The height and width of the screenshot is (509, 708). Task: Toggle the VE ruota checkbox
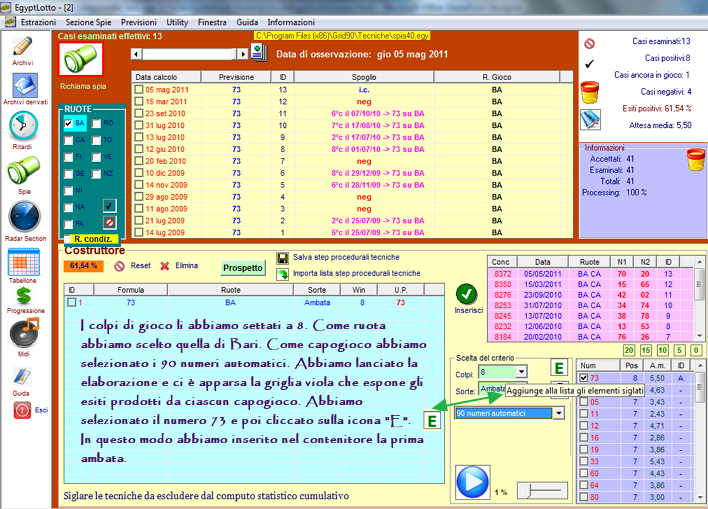(96, 157)
